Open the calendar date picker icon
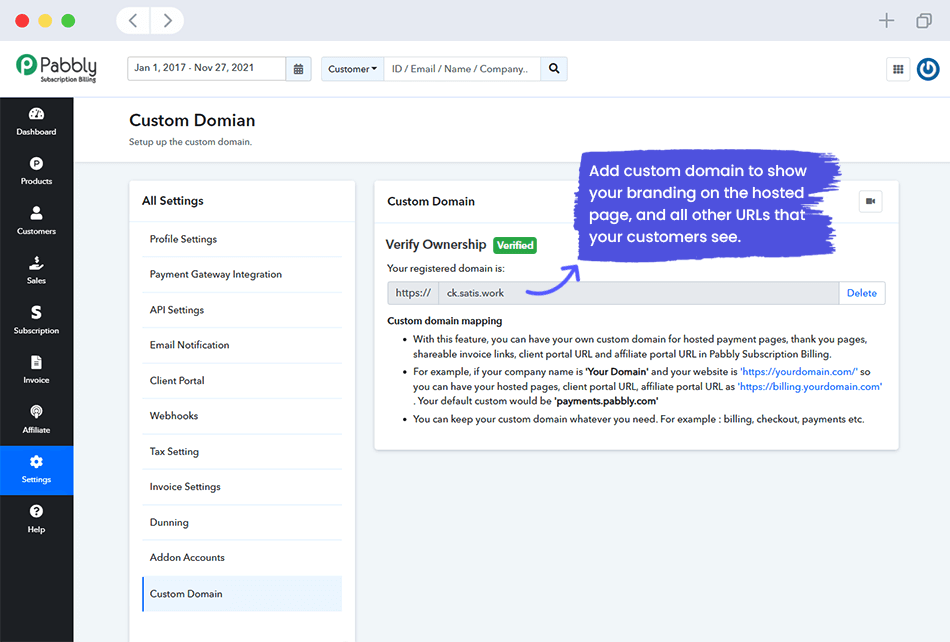The width and height of the screenshot is (950, 642). coord(297,69)
